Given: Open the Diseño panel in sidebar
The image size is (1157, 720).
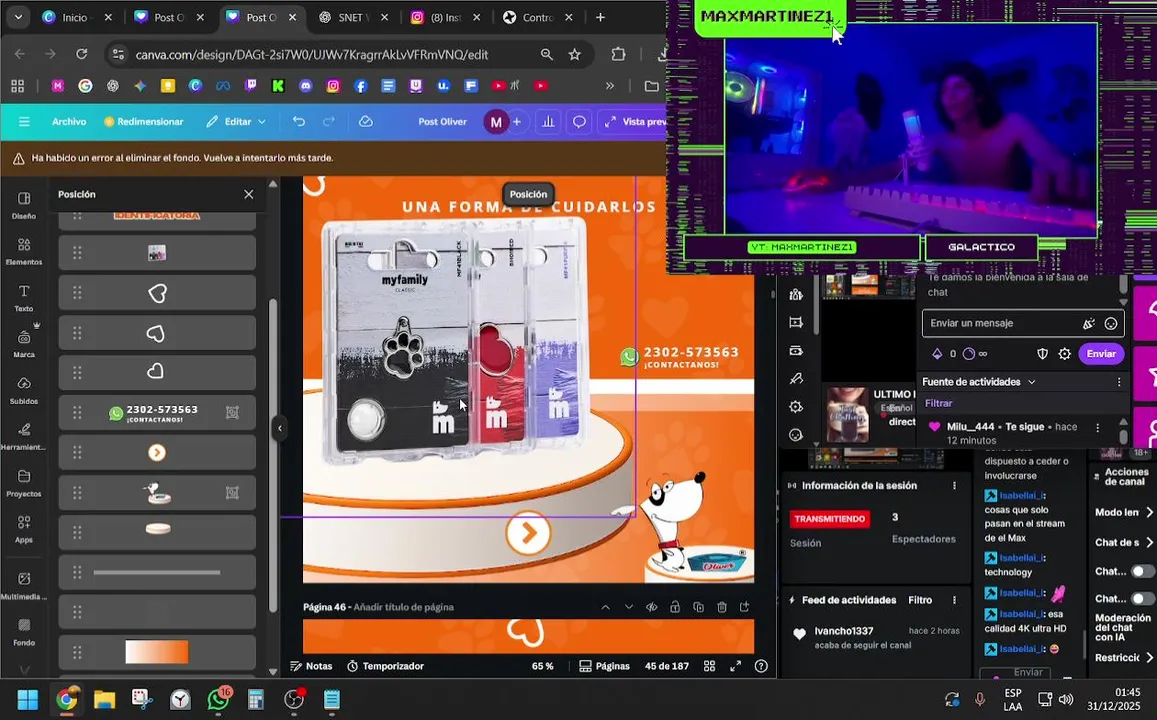Looking at the screenshot, I should 24,205.
